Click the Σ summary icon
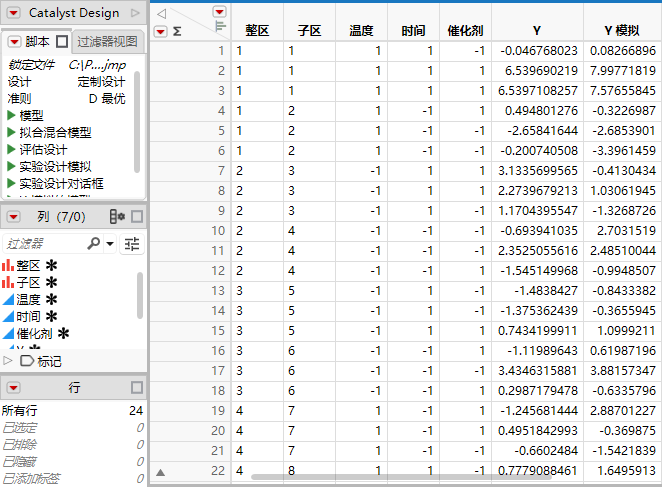This screenshot has height=487, width=662. pos(177,31)
